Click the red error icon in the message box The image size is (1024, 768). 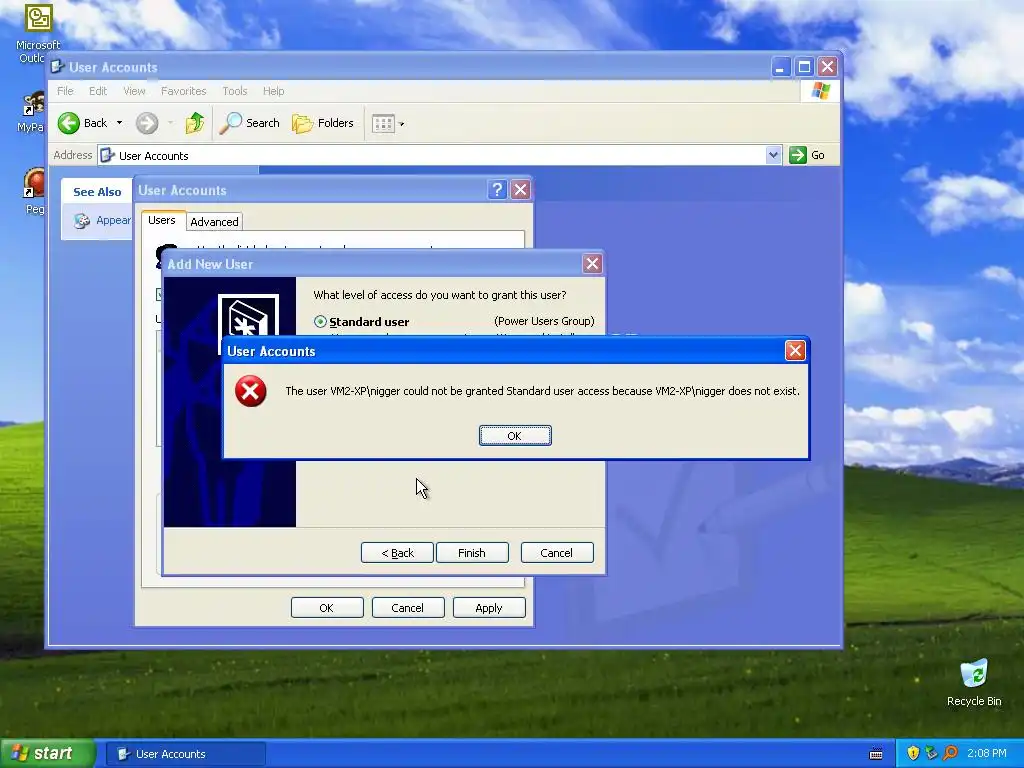coord(251,391)
